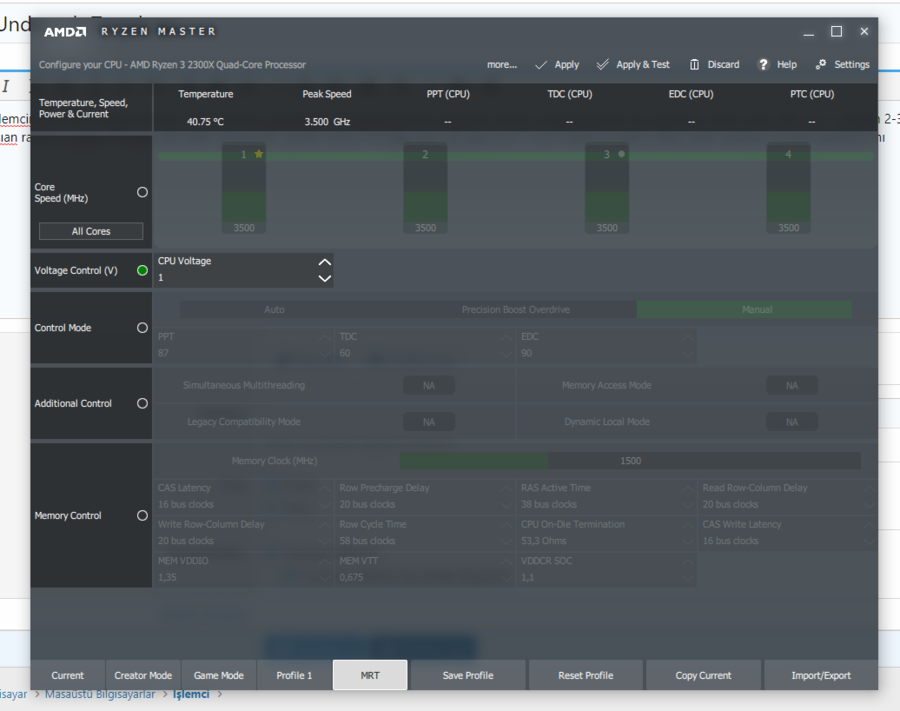The height and width of the screenshot is (711, 900).
Task: Increase CPU Voltage with up arrow
Action: click(x=324, y=262)
